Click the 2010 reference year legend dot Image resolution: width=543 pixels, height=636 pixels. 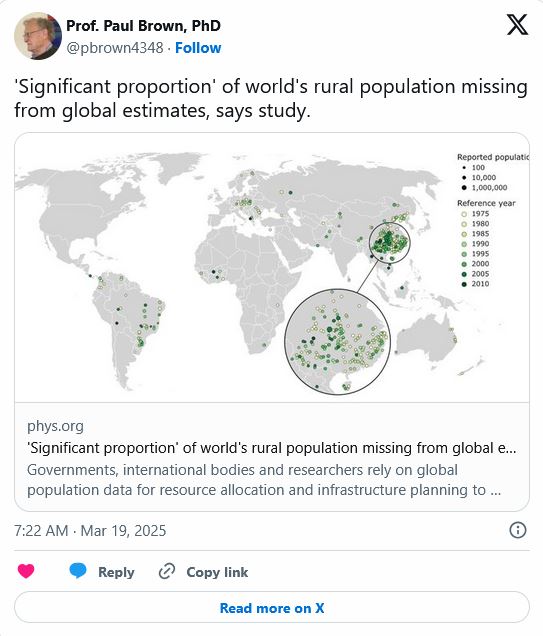pyautogui.click(x=464, y=284)
